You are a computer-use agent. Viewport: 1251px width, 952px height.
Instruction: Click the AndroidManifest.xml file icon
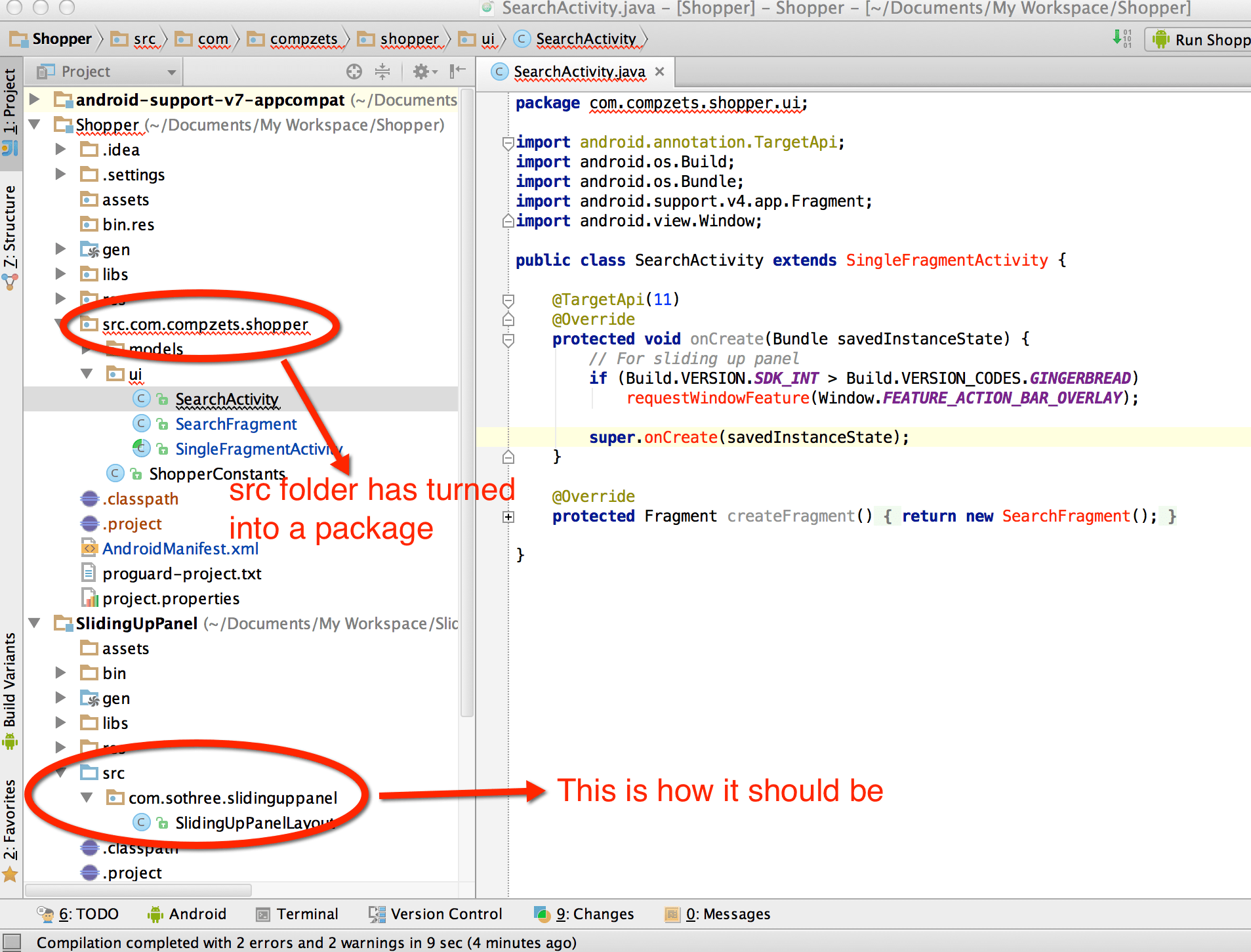point(89,548)
